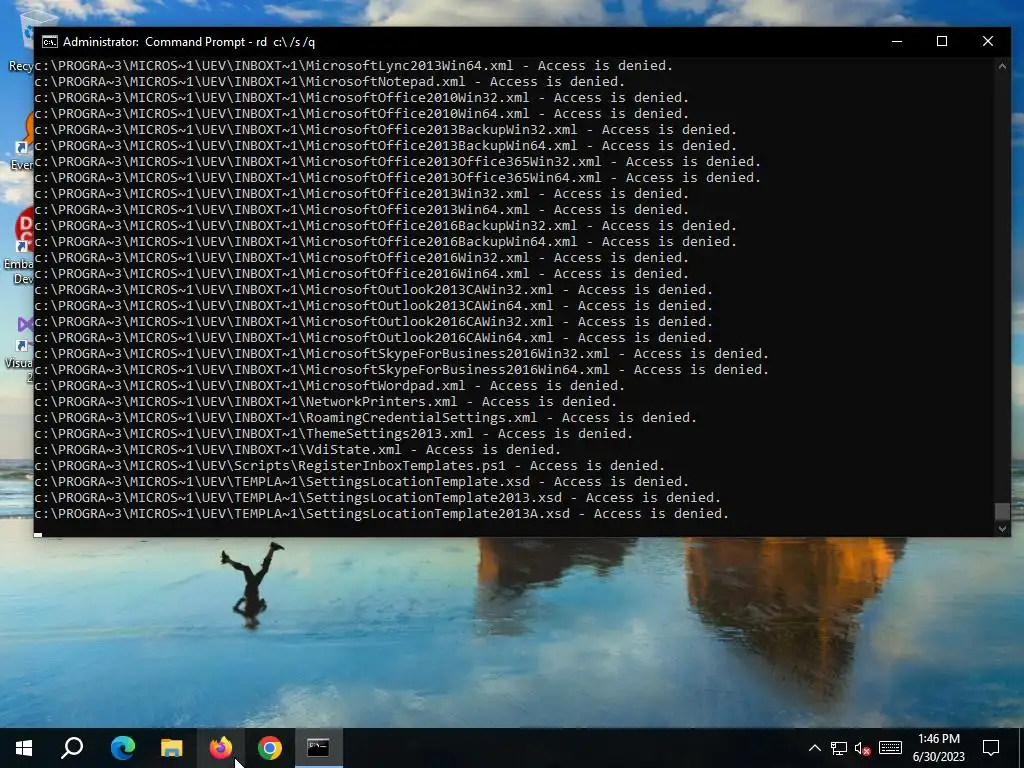Viewport: 1024px width, 768px height.
Task: Open the Windows Start menu
Action: pyautogui.click(x=24, y=748)
